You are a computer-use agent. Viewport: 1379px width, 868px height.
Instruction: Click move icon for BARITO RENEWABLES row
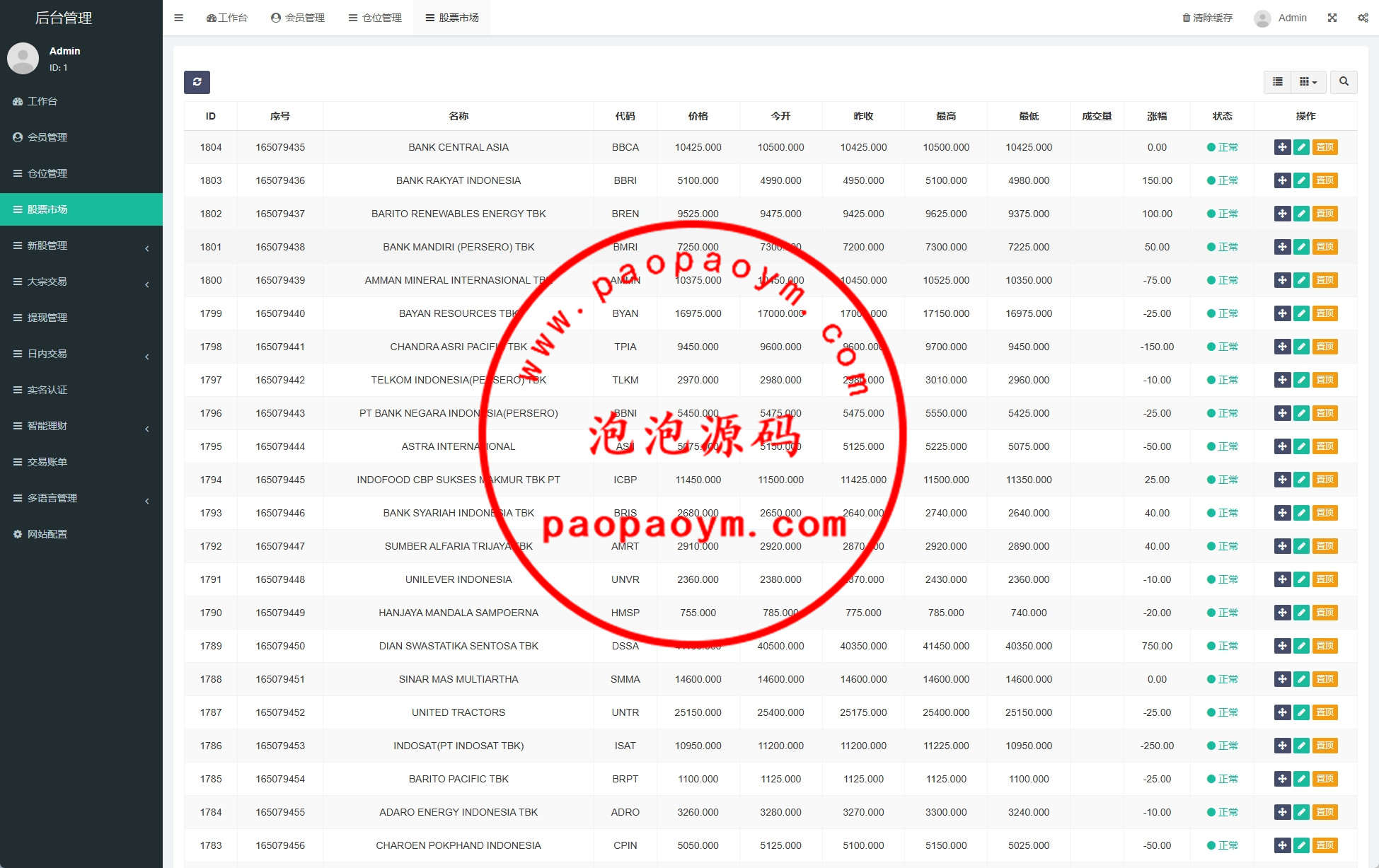point(1283,214)
